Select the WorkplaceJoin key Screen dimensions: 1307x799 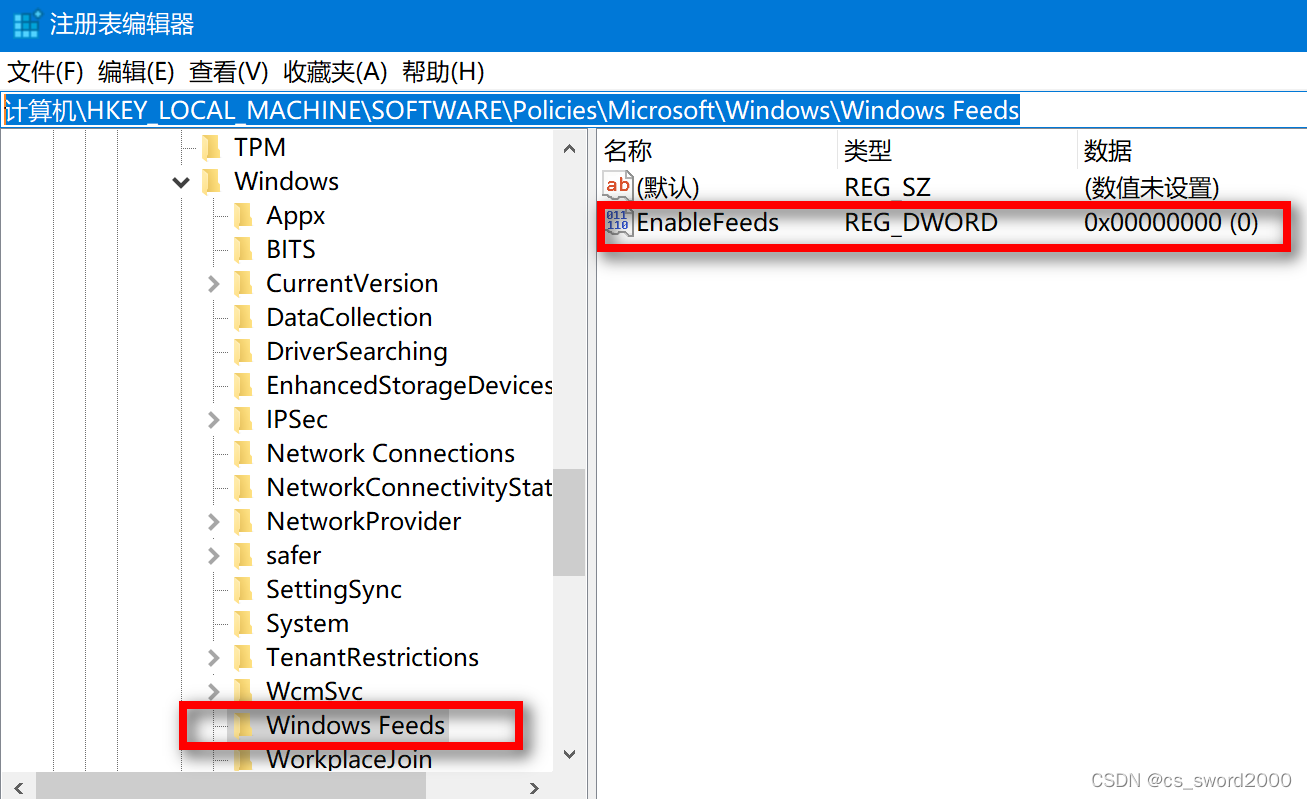pyautogui.click(x=349, y=760)
